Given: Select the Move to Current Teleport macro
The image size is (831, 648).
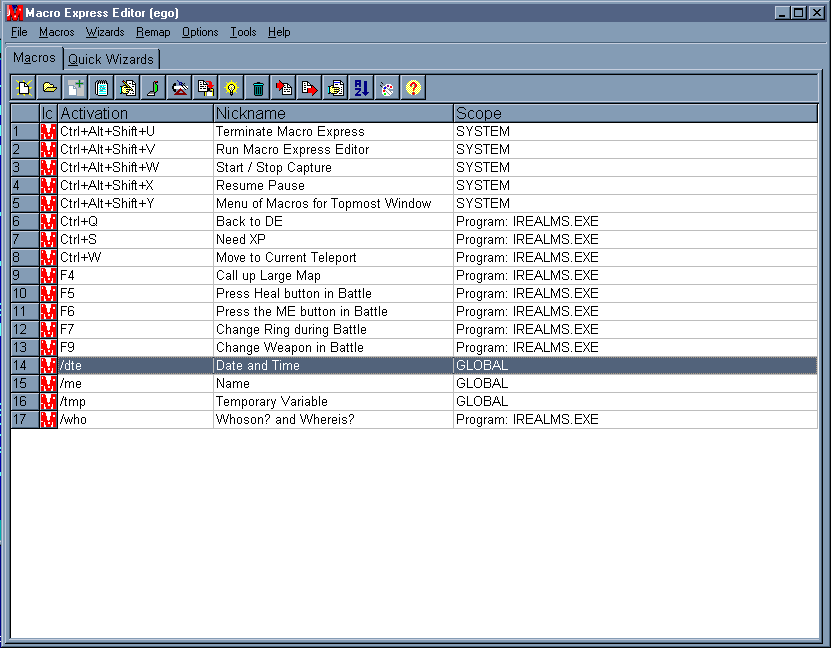Looking at the screenshot, I should point(333,258).
